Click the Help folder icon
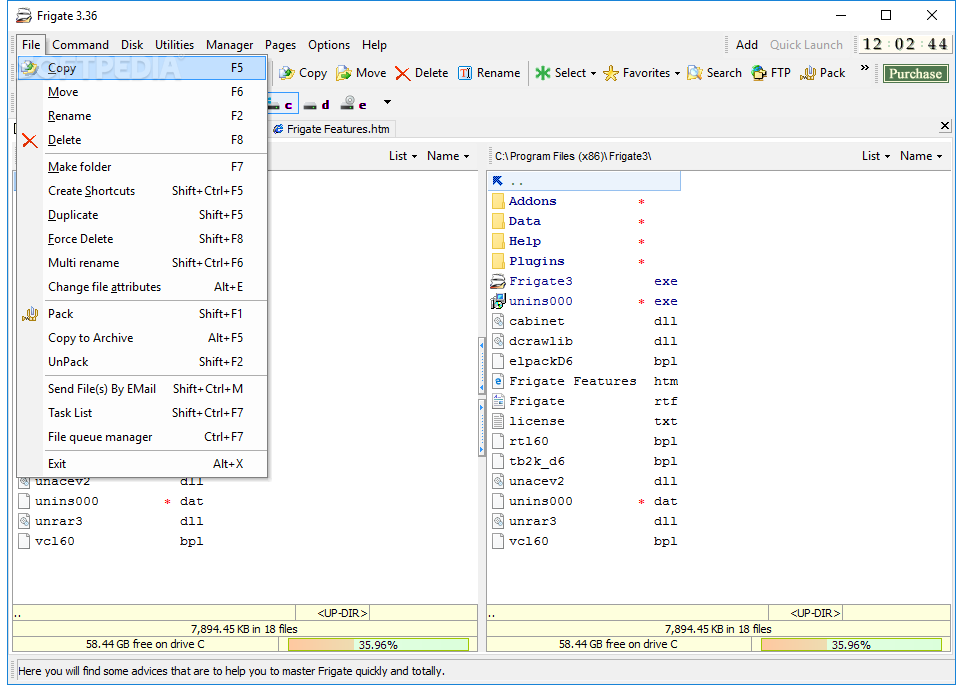Viewport: 956px width, 685px height. (498, 241)
